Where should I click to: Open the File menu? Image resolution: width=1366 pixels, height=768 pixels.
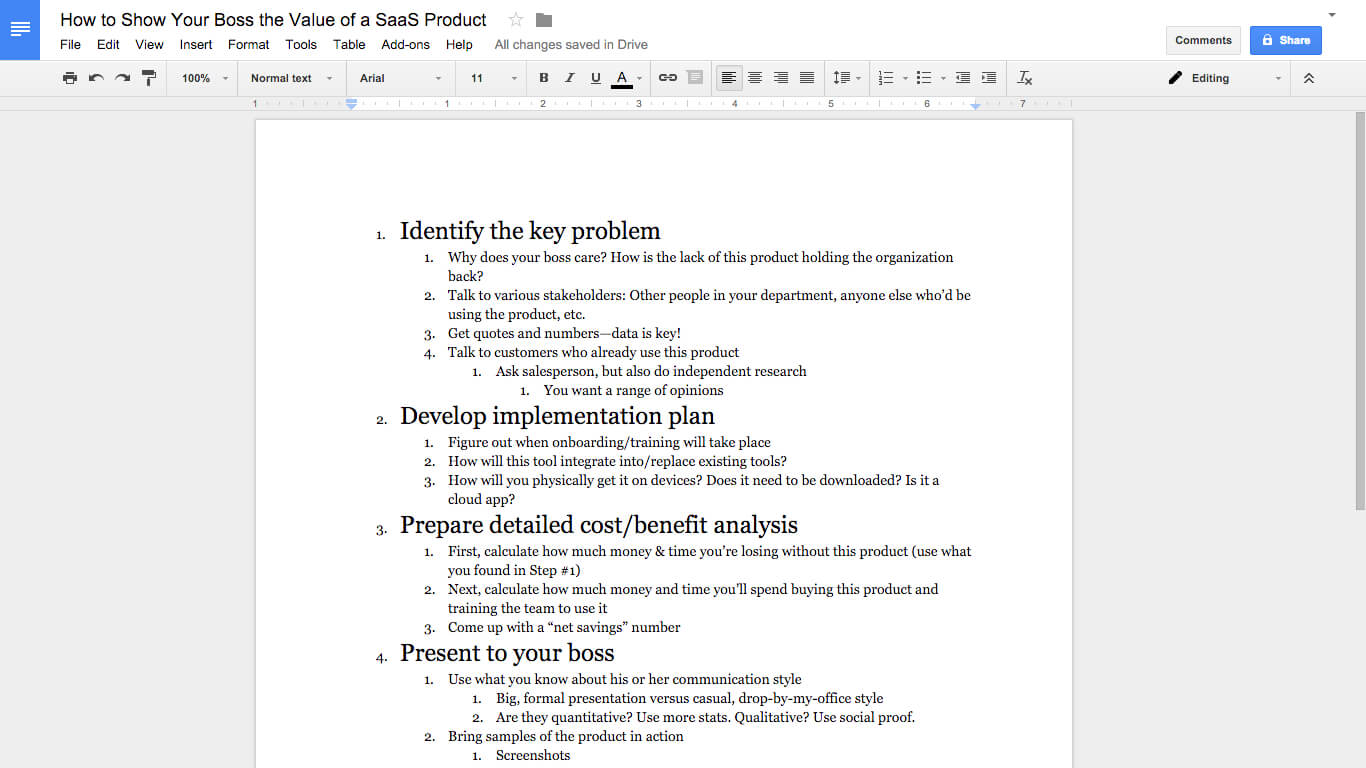click(70, 45)
